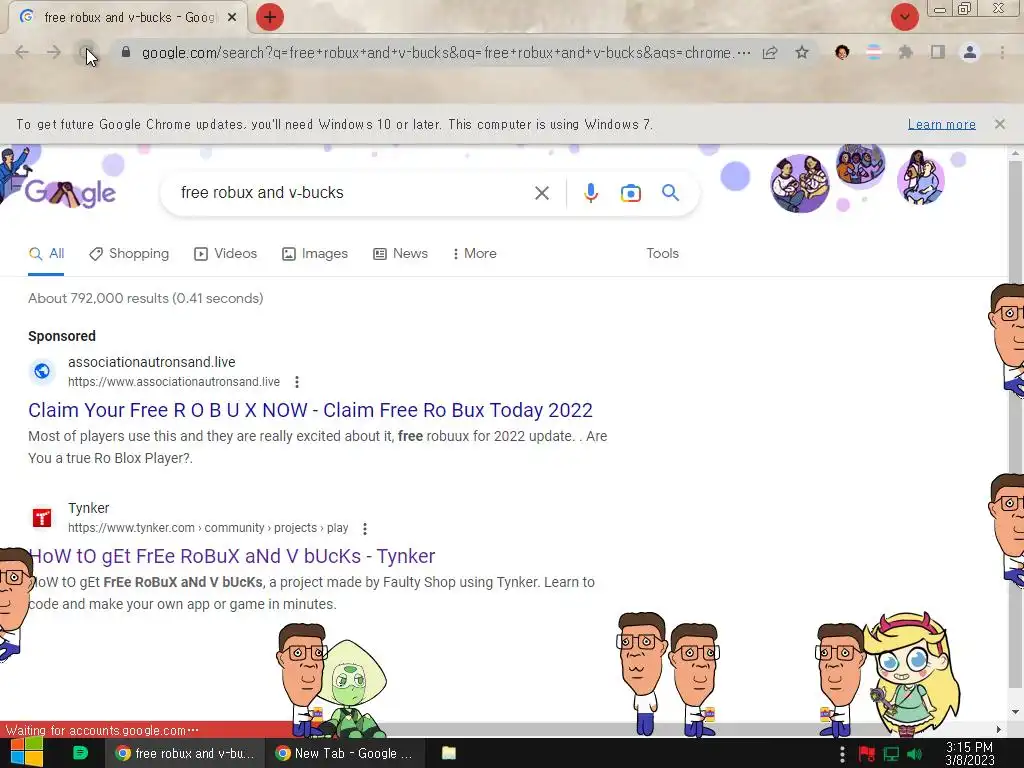Click the Tynker red T favicon
This screenshot has width=1024, height=768.
tap(42, 518)
